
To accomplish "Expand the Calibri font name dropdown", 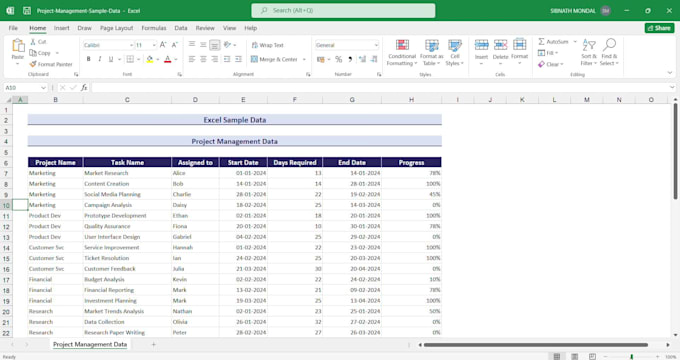I will pyautogui.click(x=131, y=45).
